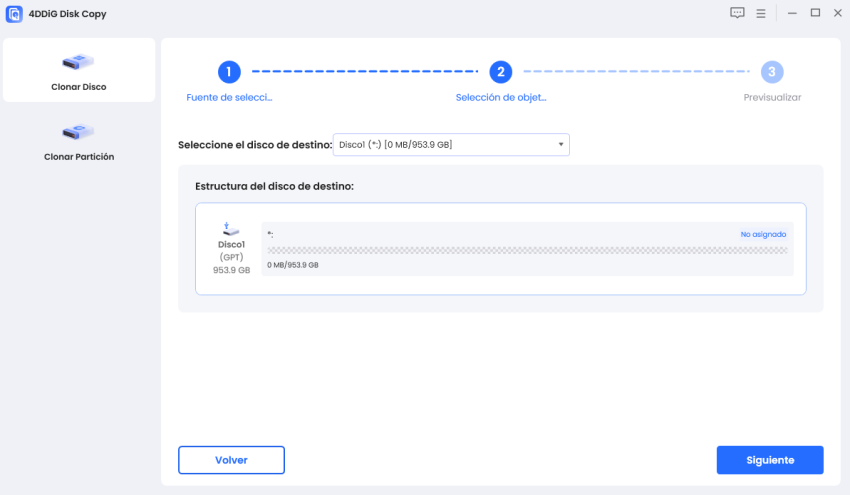Minimize the 4DDiG Disk Copy window
850x495 pixels.
pyautogui.click(x=792, y=13)
